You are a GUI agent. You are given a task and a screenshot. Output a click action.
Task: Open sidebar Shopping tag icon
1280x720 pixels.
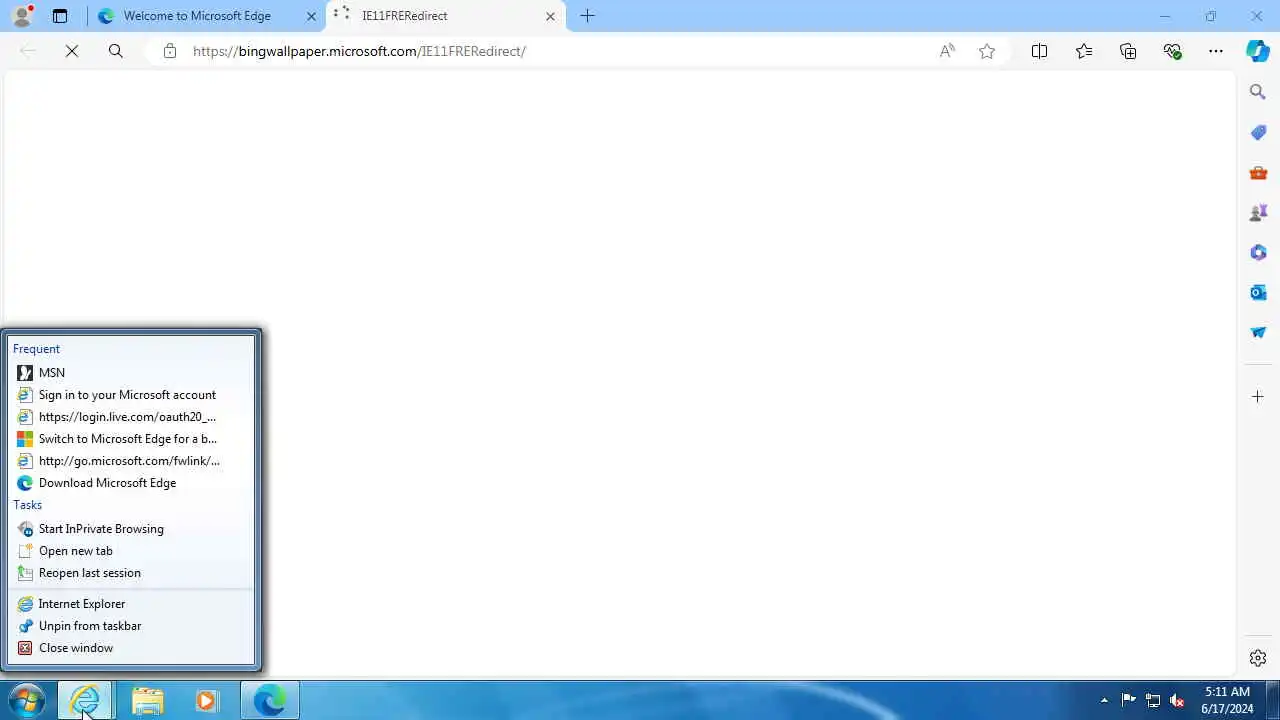pos(1258,133)
